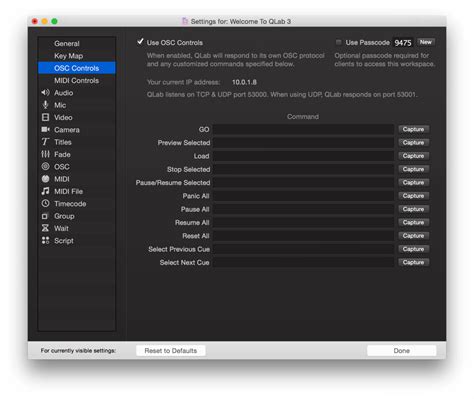
Task: Enable the Use Passcode checkbox
Action: 339,42
